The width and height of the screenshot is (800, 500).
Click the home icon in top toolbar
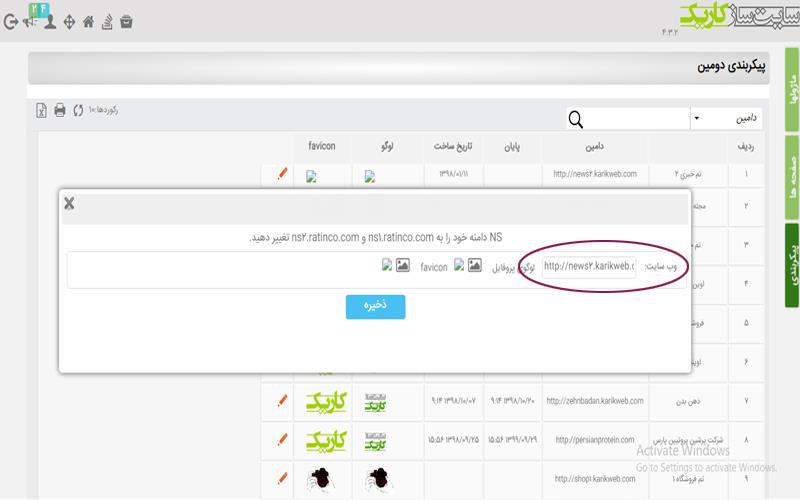tap(88, 22)
